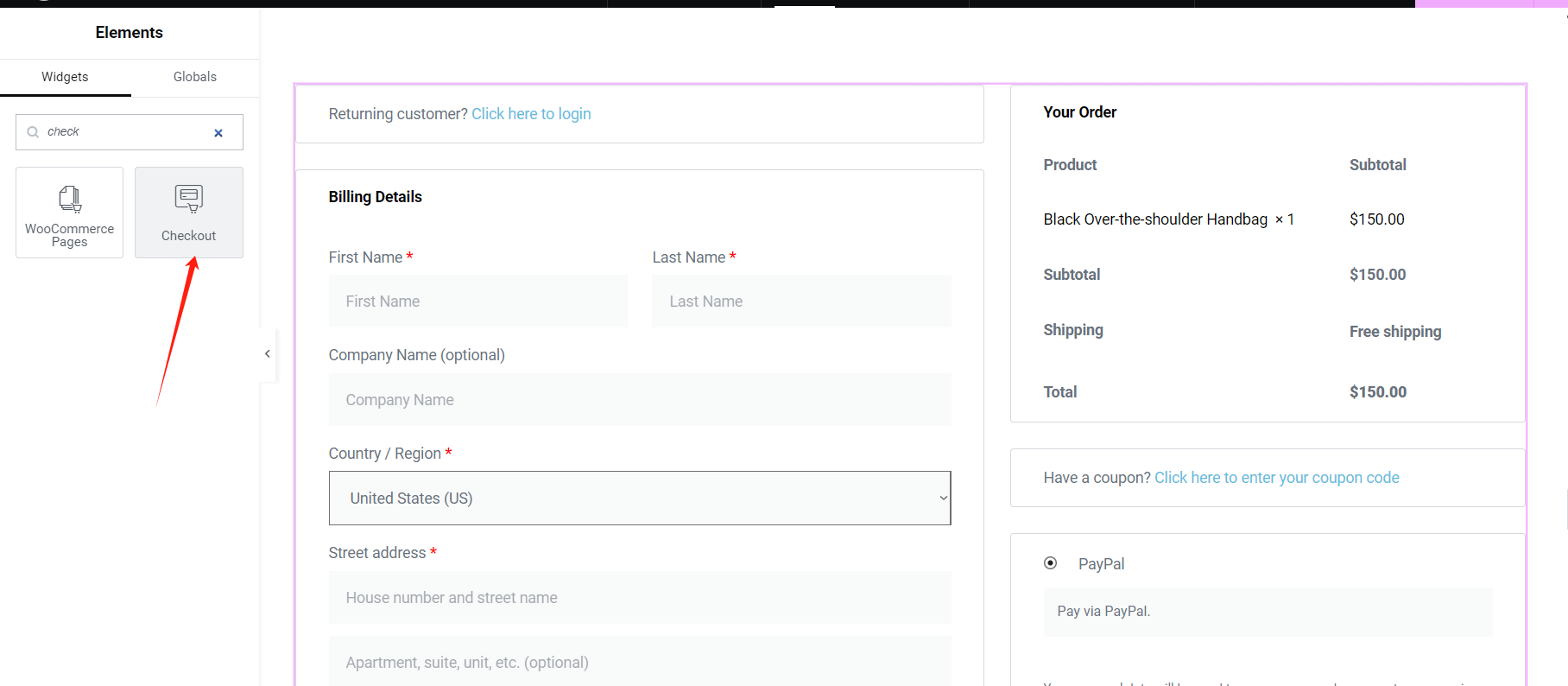Select the PayPal payment radio button

(x=1051, y=562)
